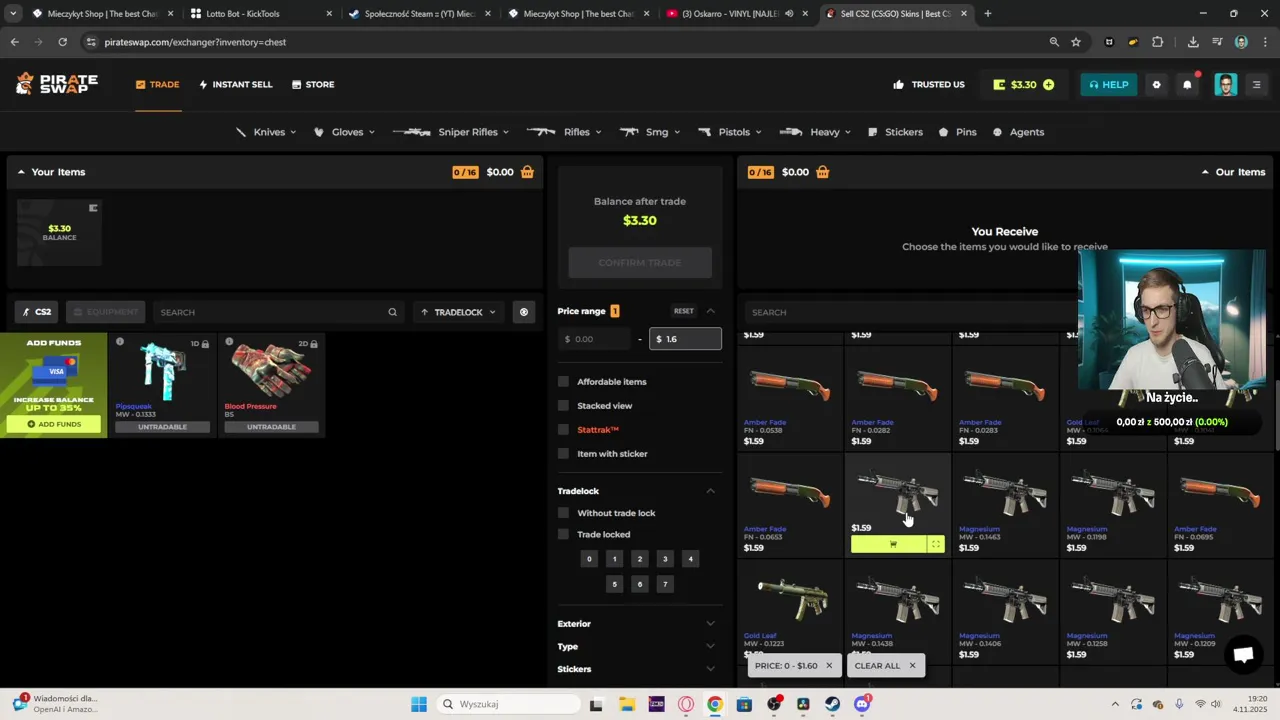Select the $3.30 Balance card
The image size is (1280, 720).
[59, 232]
